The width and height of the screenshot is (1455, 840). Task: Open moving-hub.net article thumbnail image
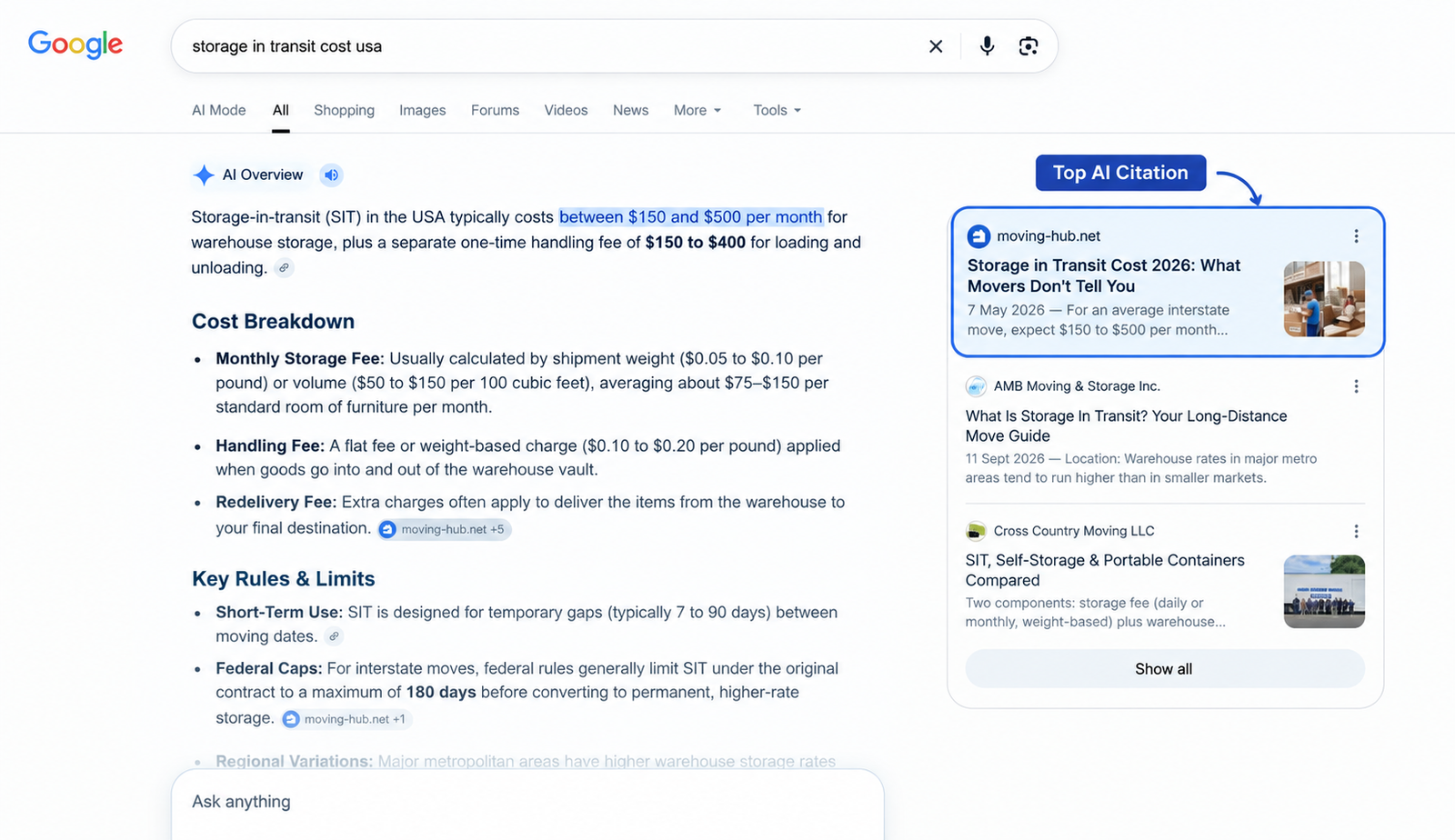1324,299
